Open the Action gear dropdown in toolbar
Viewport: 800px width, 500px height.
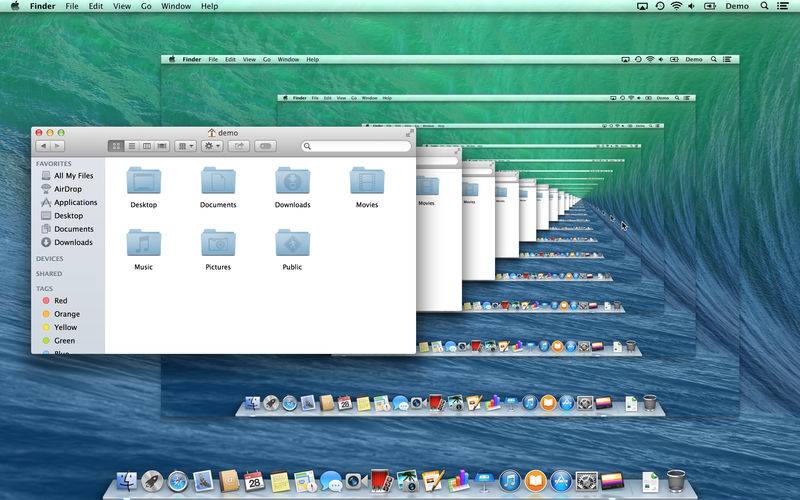pos(212,146)
